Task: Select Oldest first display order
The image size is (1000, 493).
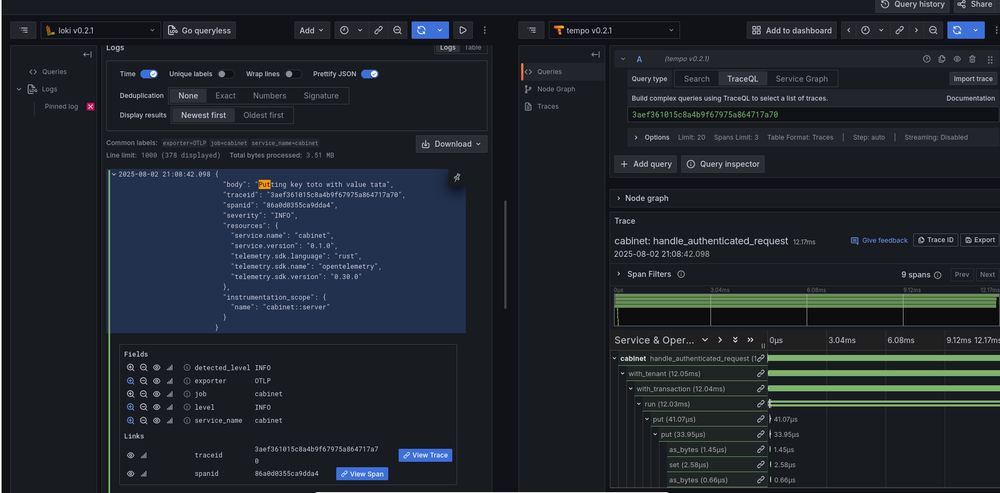Action: tap(263, 115)
